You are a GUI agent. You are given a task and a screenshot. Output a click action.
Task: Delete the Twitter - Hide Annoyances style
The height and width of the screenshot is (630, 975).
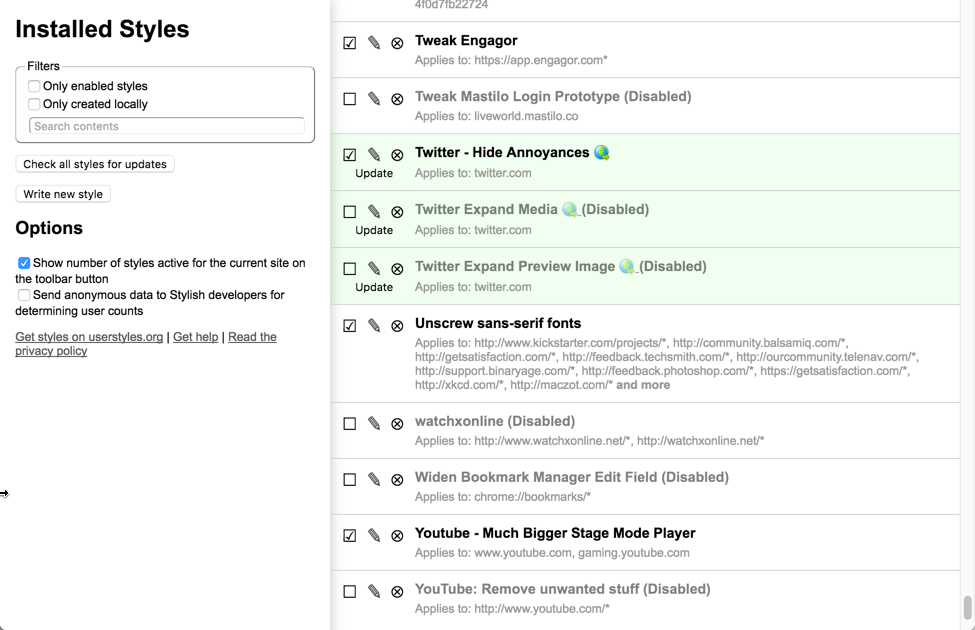pos(396,155)
